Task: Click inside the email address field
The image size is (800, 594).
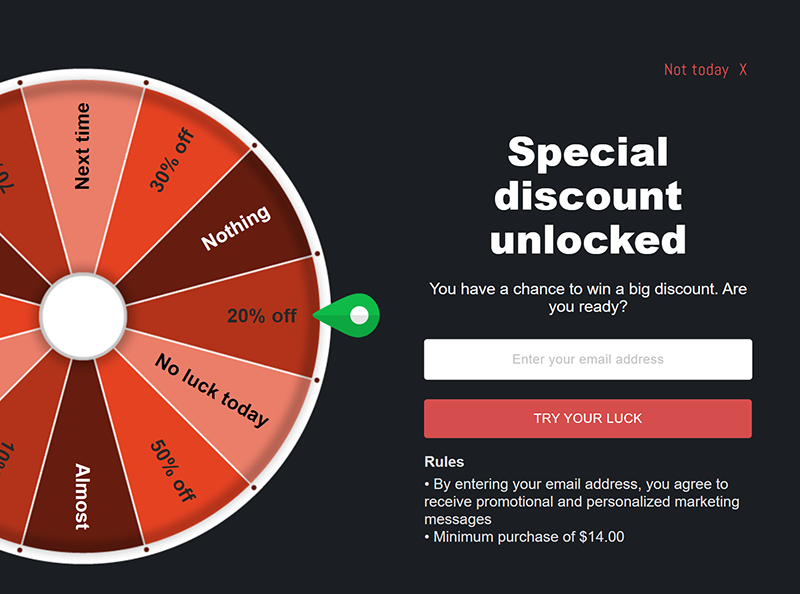Action: tap(588, 359)
